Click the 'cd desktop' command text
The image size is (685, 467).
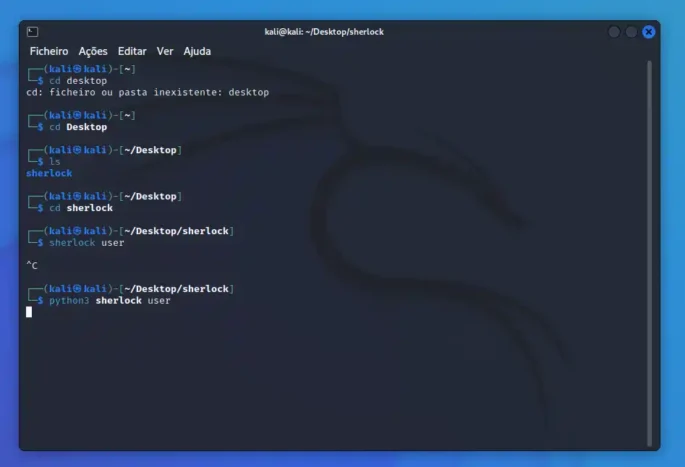tap(78, 81)
